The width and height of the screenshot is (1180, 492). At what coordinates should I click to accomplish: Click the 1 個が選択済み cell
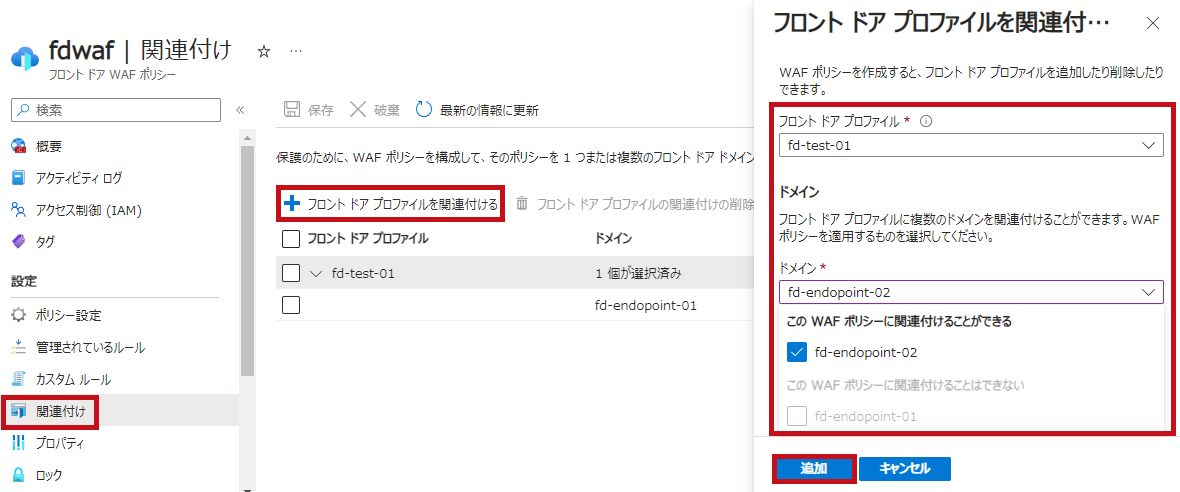[638, 274]
